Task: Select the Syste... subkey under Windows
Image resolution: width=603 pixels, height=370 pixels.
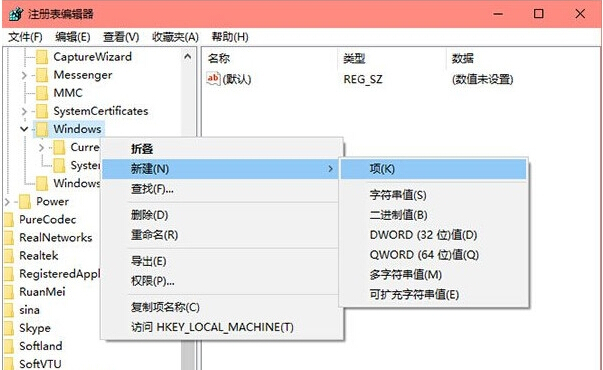Action: coord(85,165)
